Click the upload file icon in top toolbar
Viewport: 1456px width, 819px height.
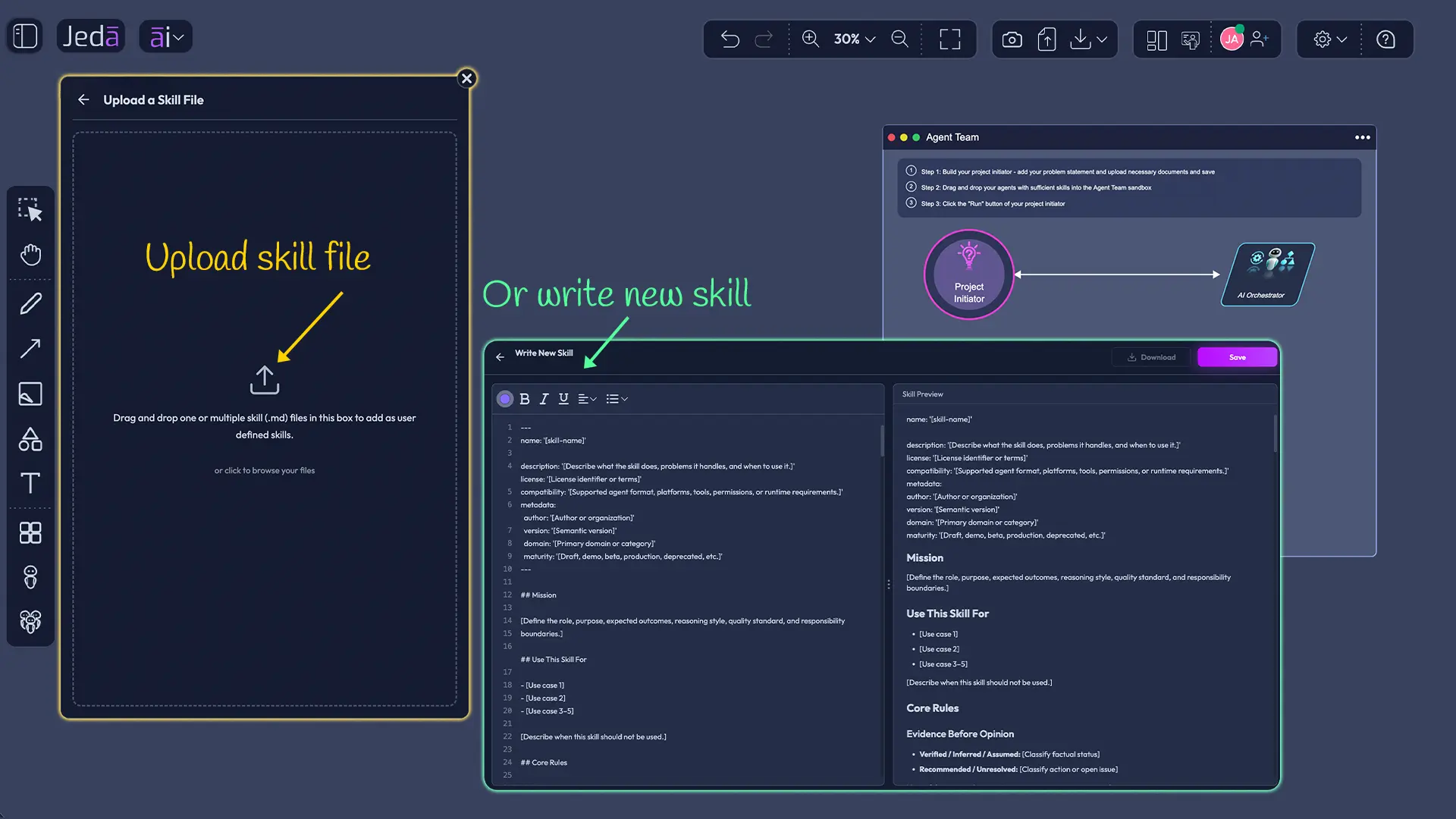click(1046, 39)
